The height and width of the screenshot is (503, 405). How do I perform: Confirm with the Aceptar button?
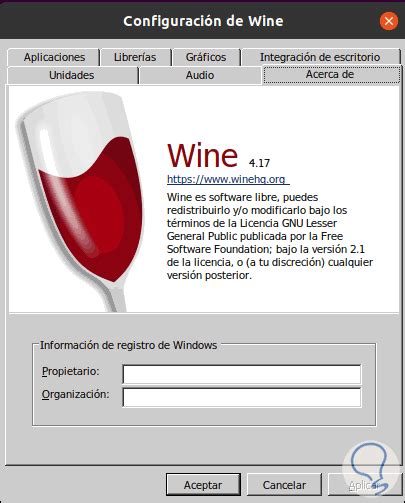[203, 485]
